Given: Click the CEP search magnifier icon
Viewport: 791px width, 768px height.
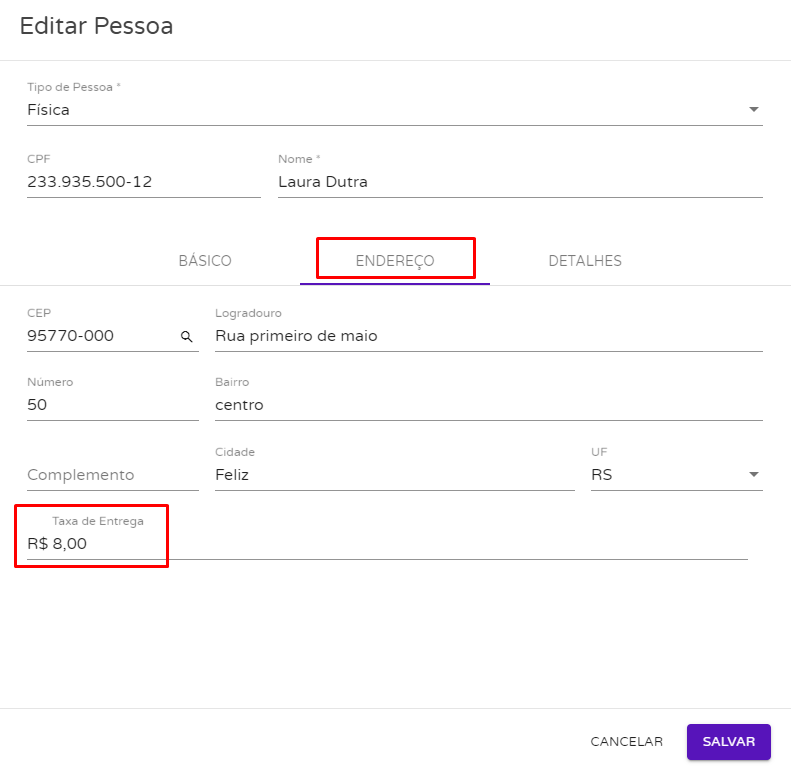Looking at the screenshot, I should pos(187,337).
